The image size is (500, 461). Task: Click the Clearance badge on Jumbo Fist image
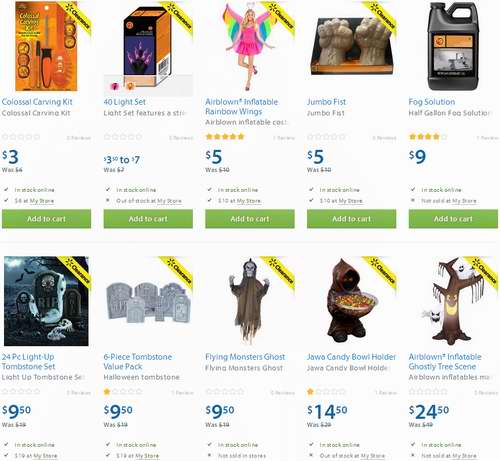[383, 17]
